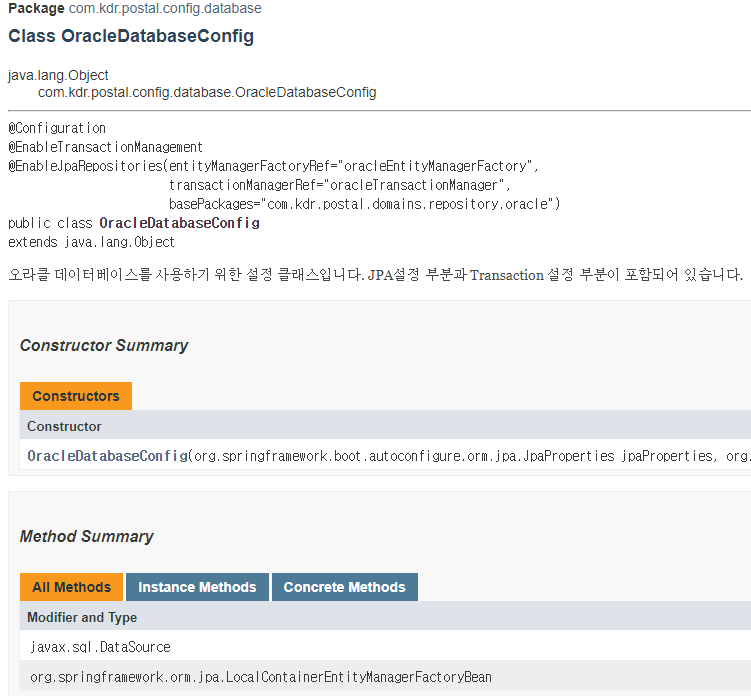Select the Constructors tab
751x696 pixels.
76,396
